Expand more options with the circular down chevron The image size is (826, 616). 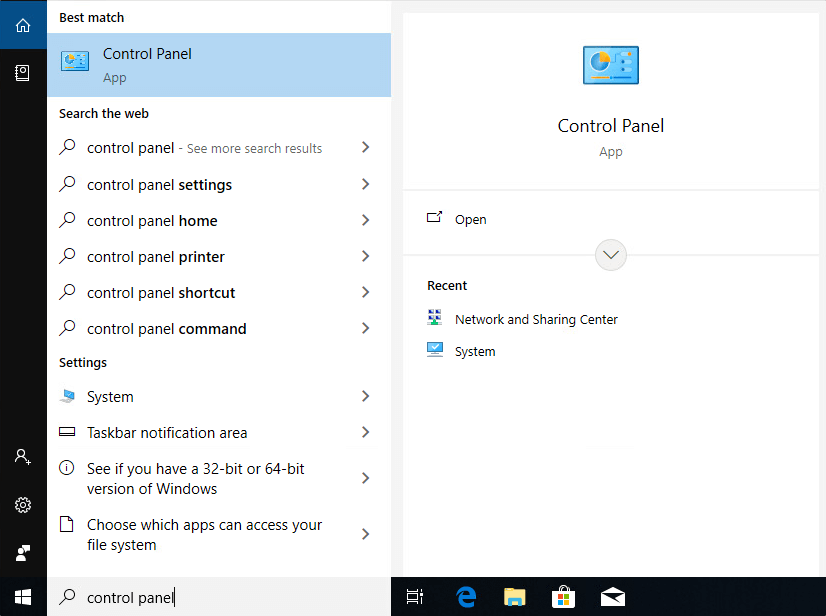[x=611, y=255]
